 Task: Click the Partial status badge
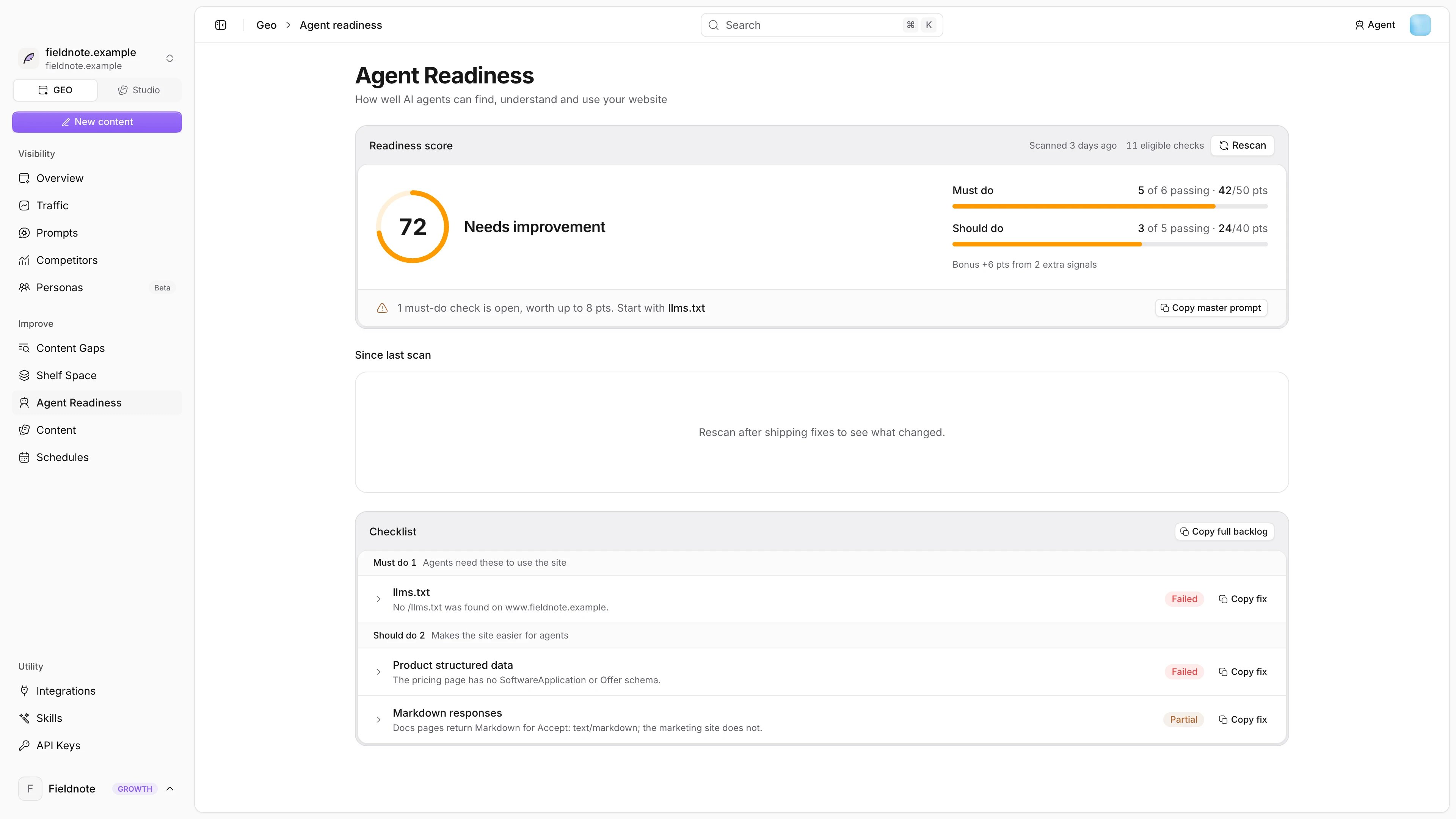coord(1183,720)
